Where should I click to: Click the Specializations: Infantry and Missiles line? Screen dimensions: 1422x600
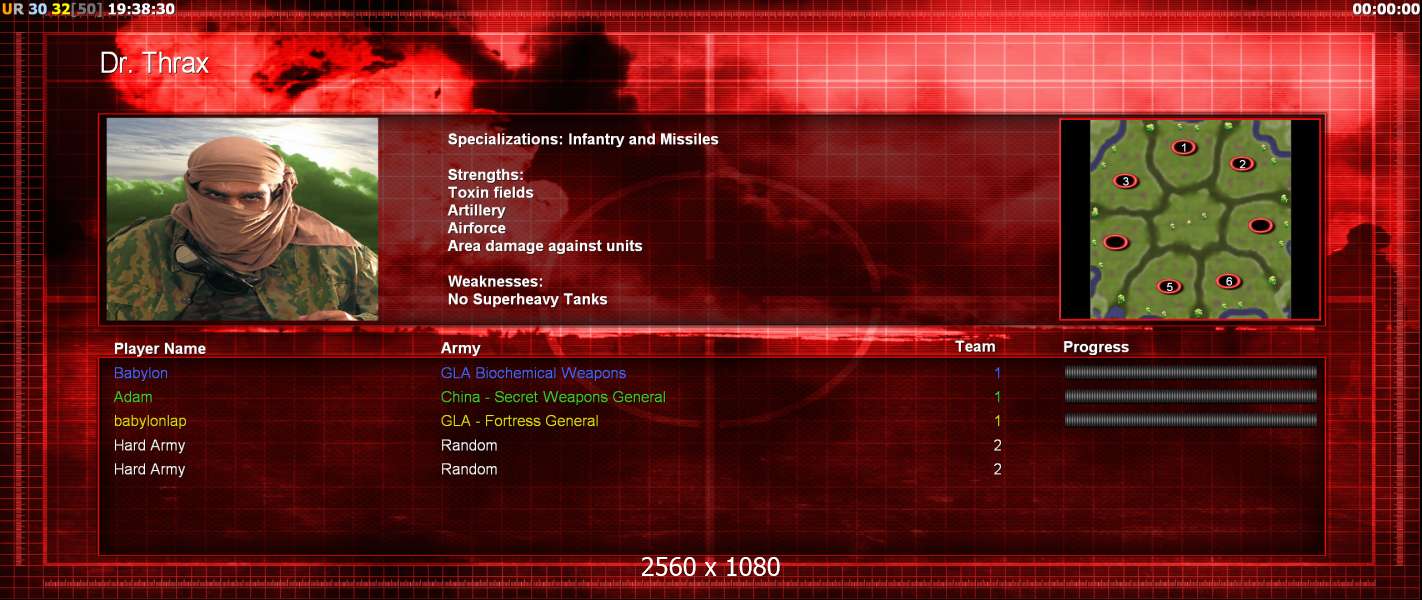click(x=583, y=139)
